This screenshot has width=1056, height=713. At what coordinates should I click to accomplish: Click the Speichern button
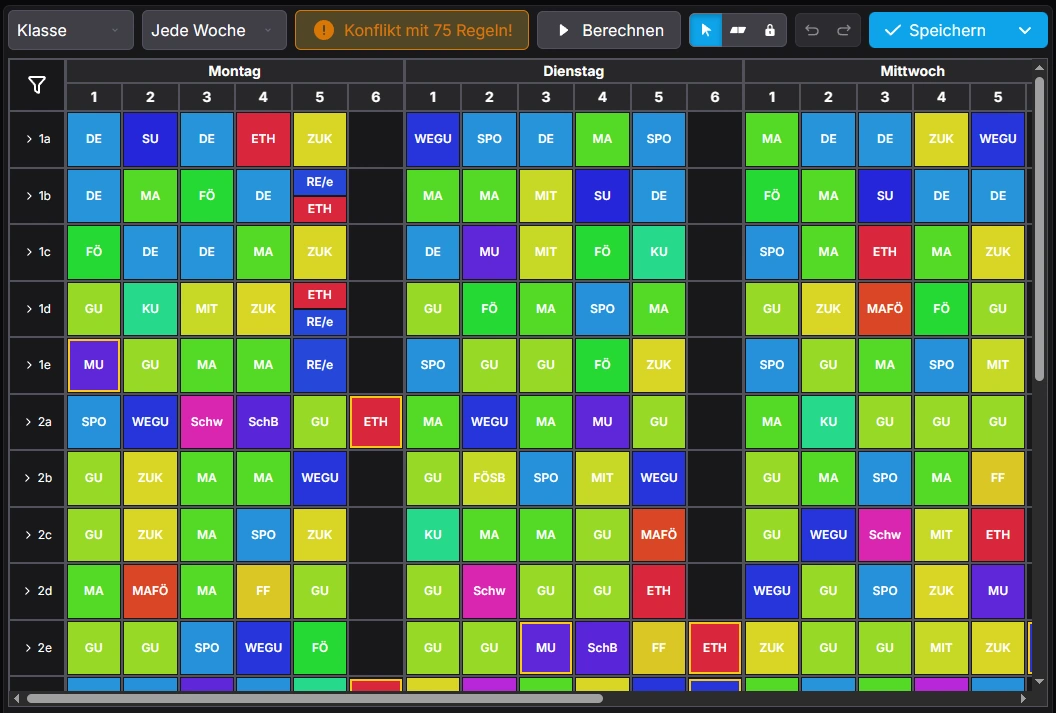936,30
